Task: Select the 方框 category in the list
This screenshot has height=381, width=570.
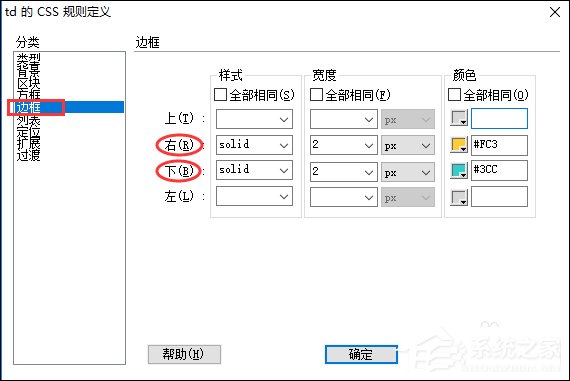Action: click(x=28, y=95)
